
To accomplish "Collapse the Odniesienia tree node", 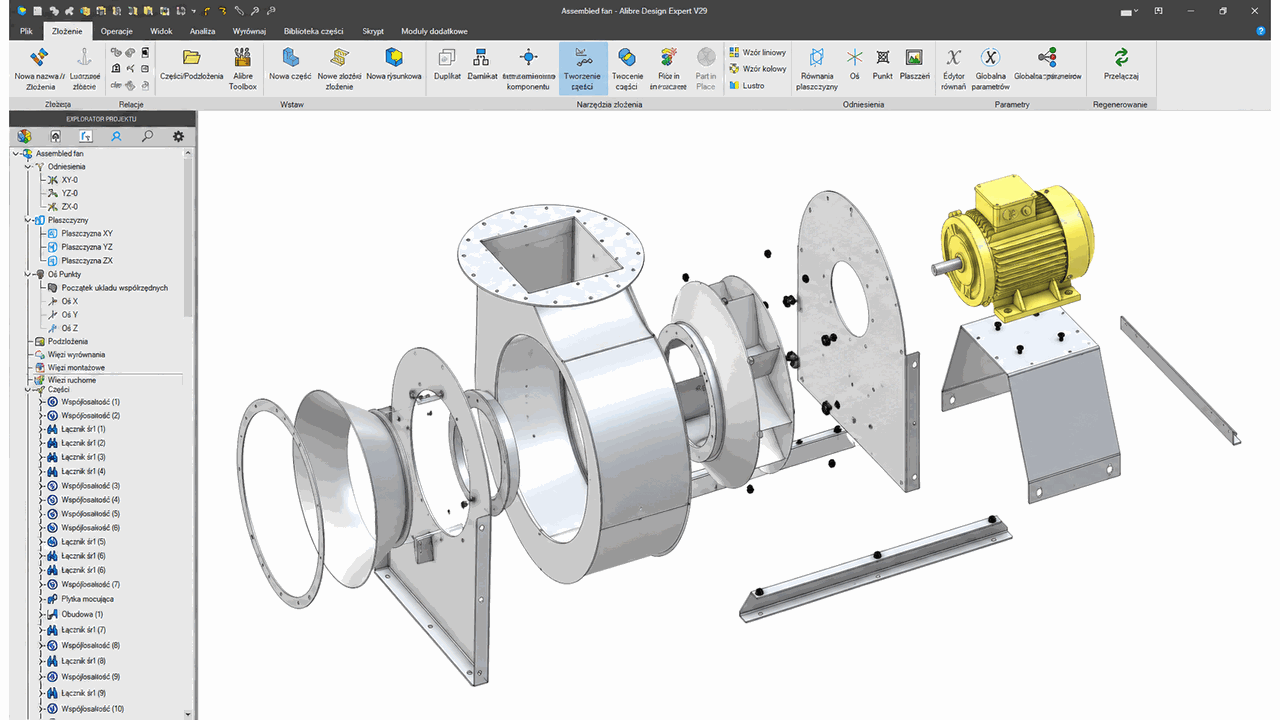I will [x=28, y=166].
